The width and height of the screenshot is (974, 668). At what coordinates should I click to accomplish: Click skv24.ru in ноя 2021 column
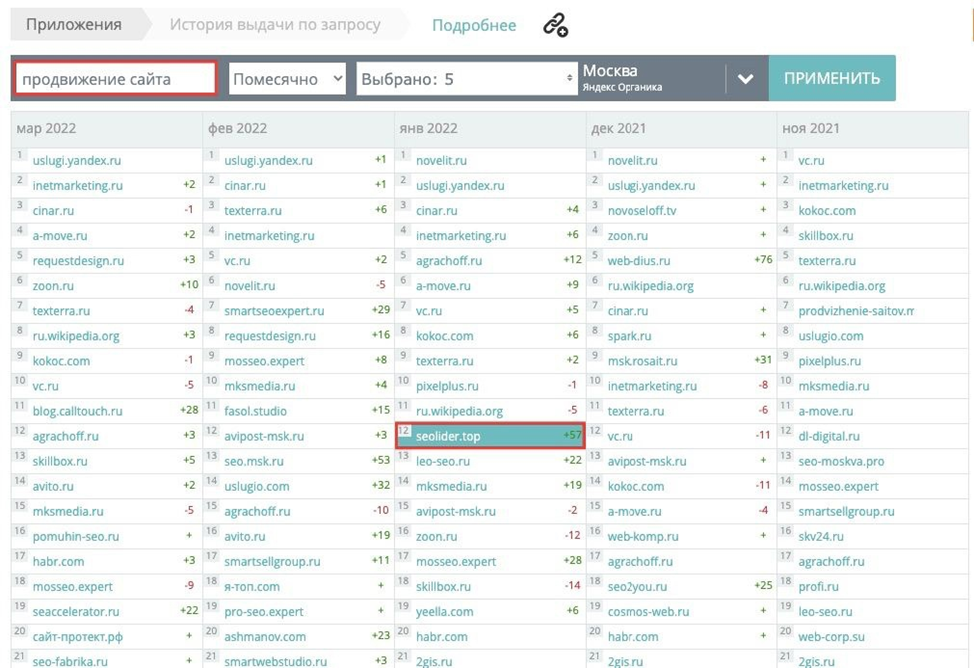click(x=821, y=536)
